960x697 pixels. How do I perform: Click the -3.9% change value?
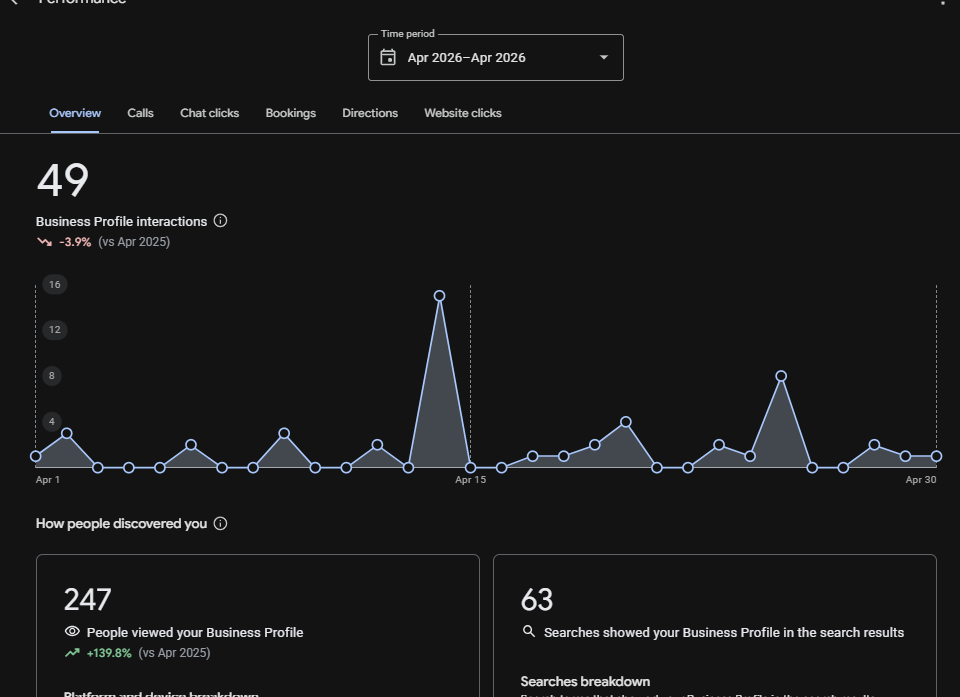pos(75,242)
